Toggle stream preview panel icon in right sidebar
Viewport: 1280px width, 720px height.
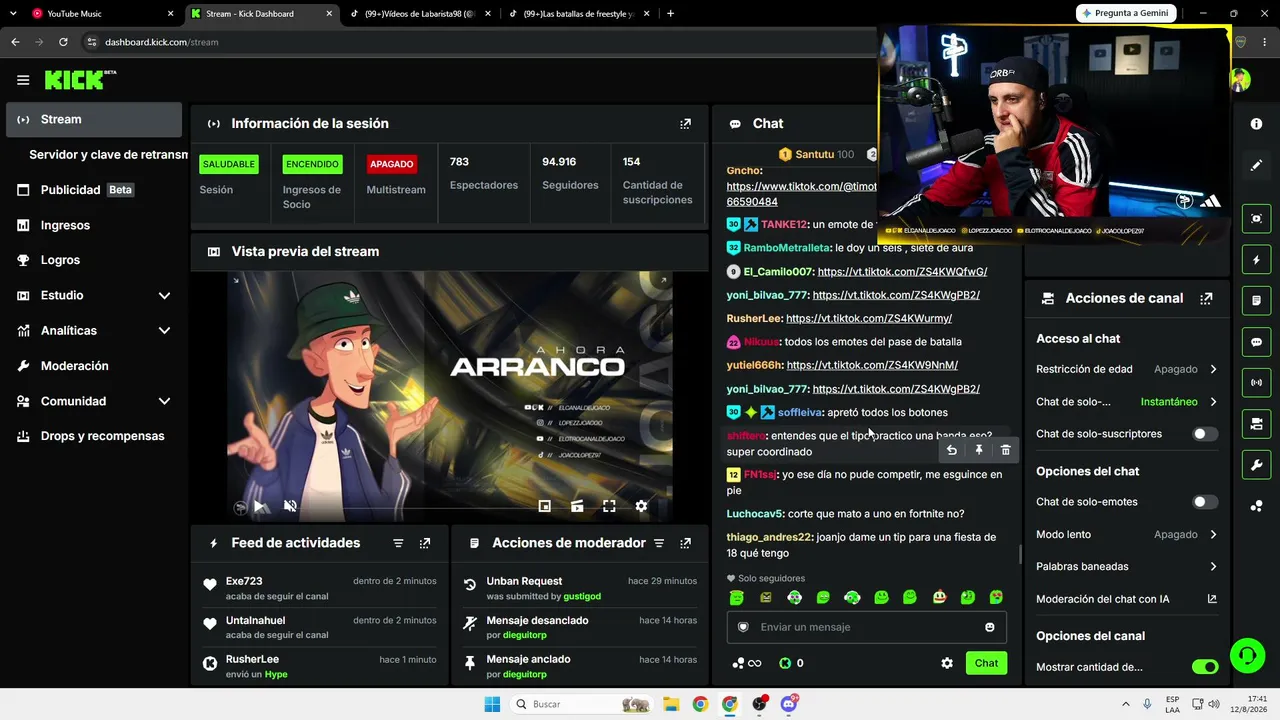pyautogui.click(x=1256, y=218)
